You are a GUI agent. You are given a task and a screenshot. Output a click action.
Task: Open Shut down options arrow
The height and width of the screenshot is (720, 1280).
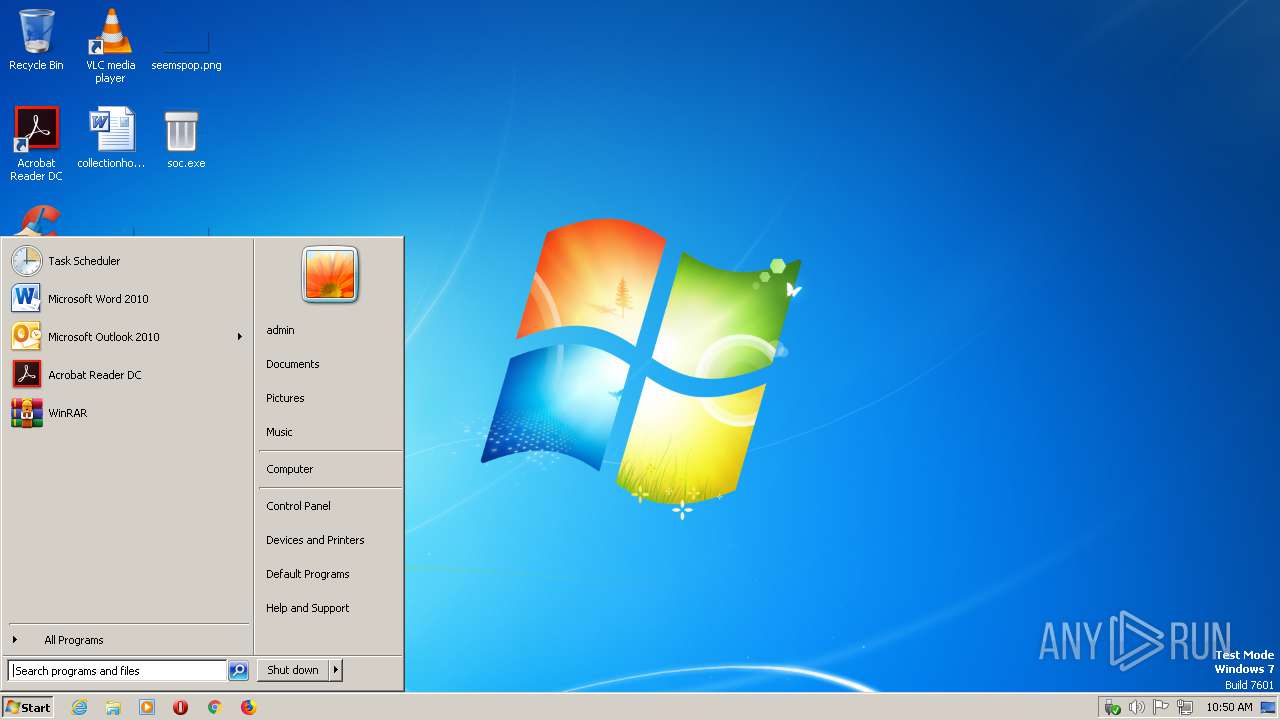(x=336, y=670)
